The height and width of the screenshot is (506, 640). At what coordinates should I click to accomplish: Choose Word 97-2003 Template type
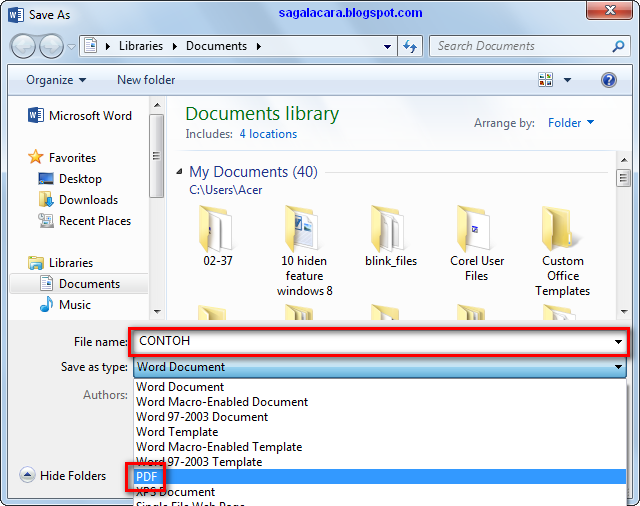380,462
